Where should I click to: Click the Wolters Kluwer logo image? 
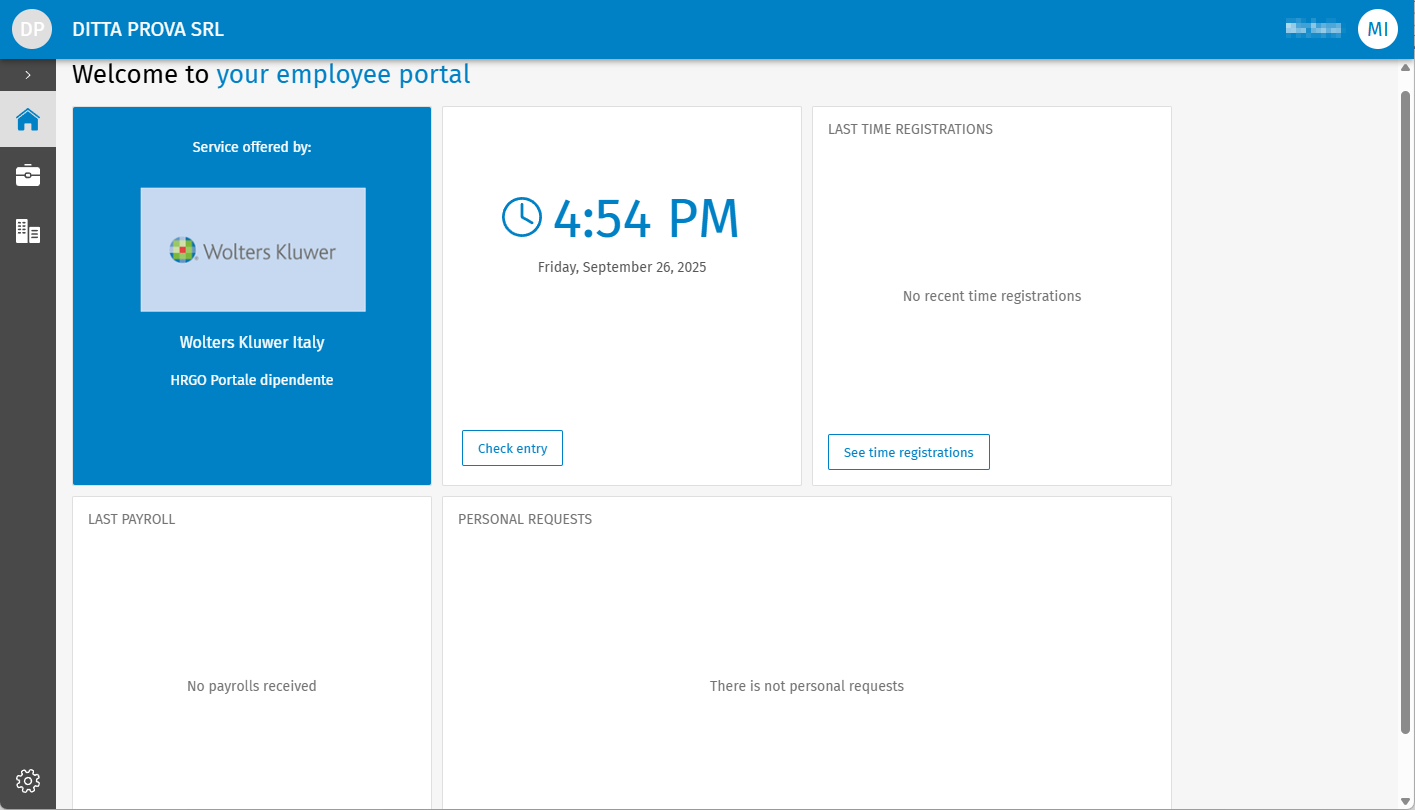pos(253,250)
